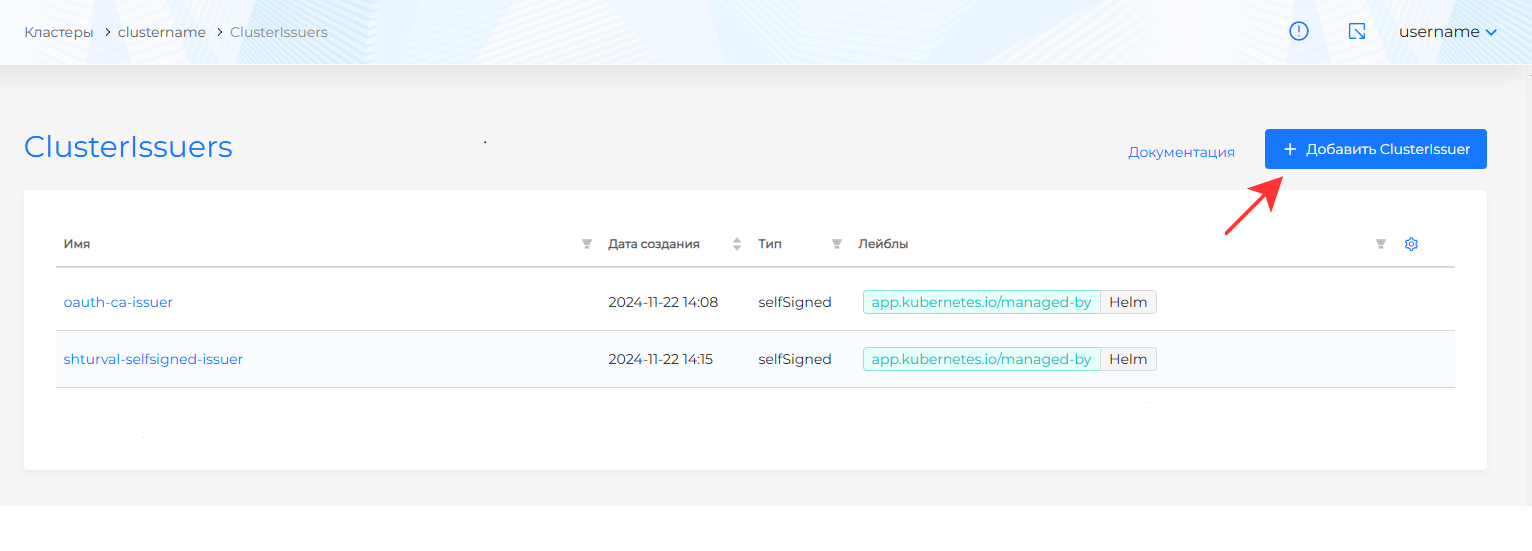Click Дата создания column header text
The width and height of the screenshot is (1532, 551).
point(654,244)
